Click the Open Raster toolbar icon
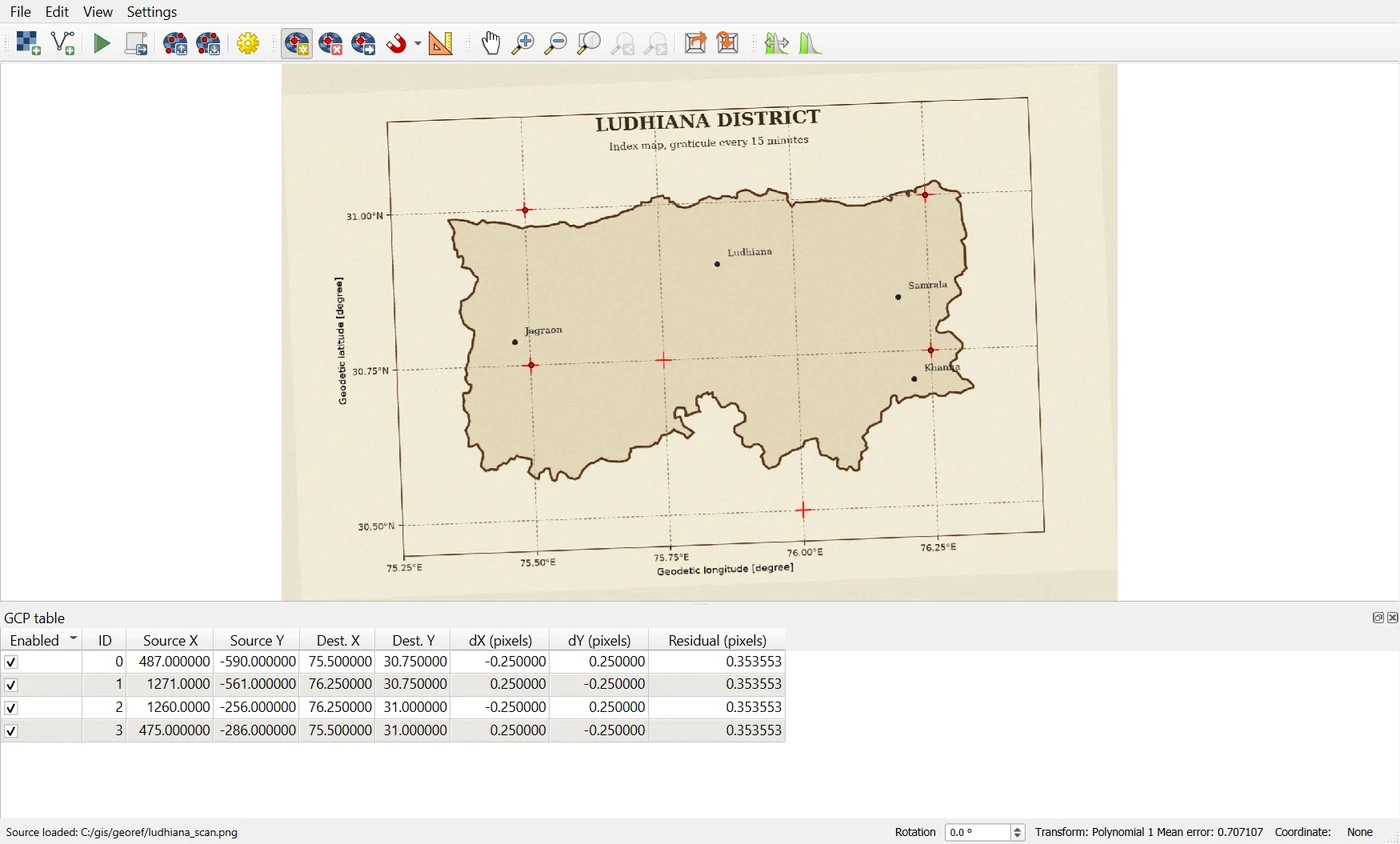Viewport: 1400px width, 844px height. pyautogui.click(x=28, y=43)
